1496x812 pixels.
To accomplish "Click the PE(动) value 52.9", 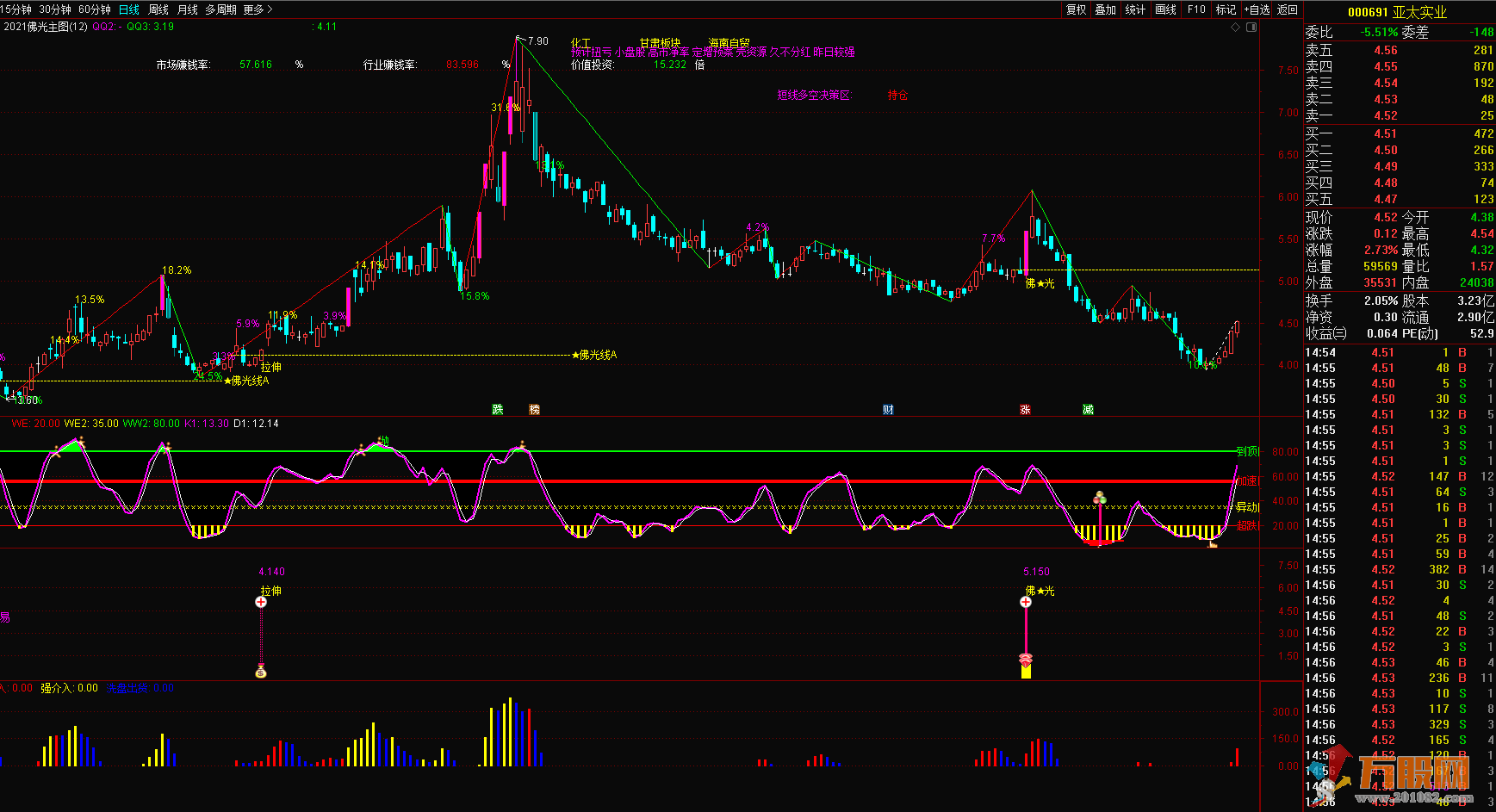I will tap(1481, 333).
